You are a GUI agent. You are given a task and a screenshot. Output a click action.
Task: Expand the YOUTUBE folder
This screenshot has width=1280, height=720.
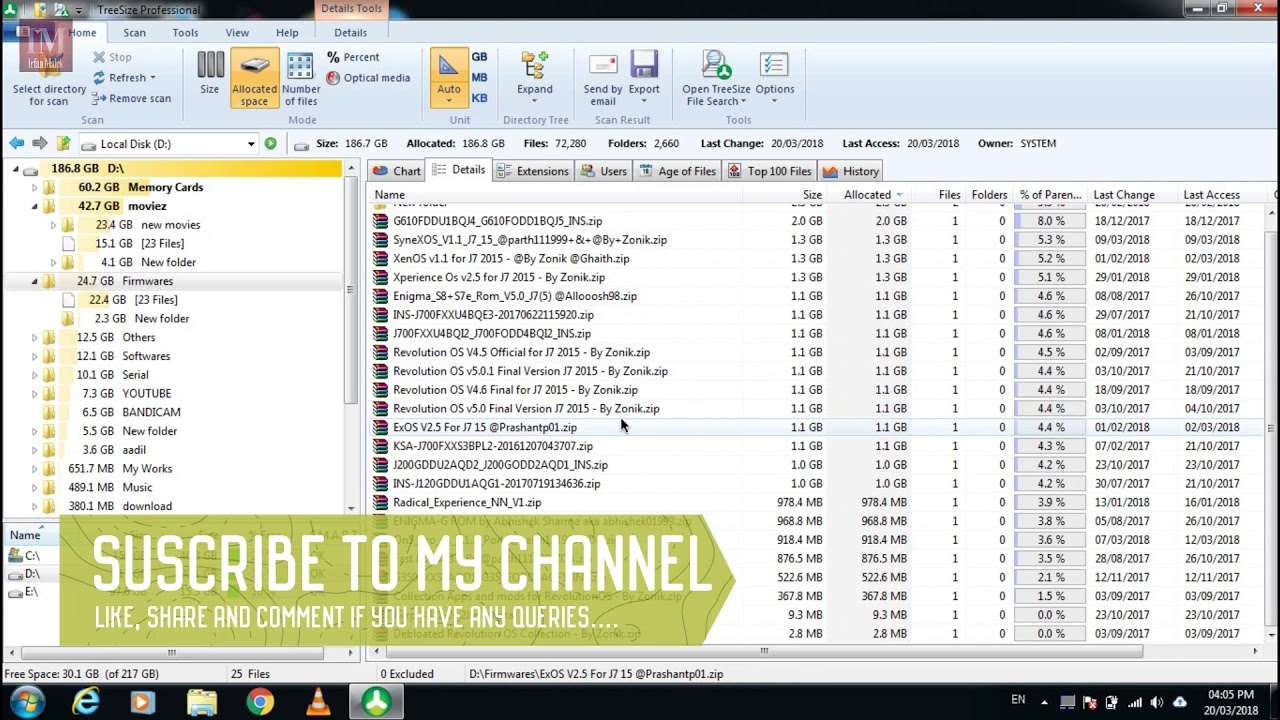[34, 394]
